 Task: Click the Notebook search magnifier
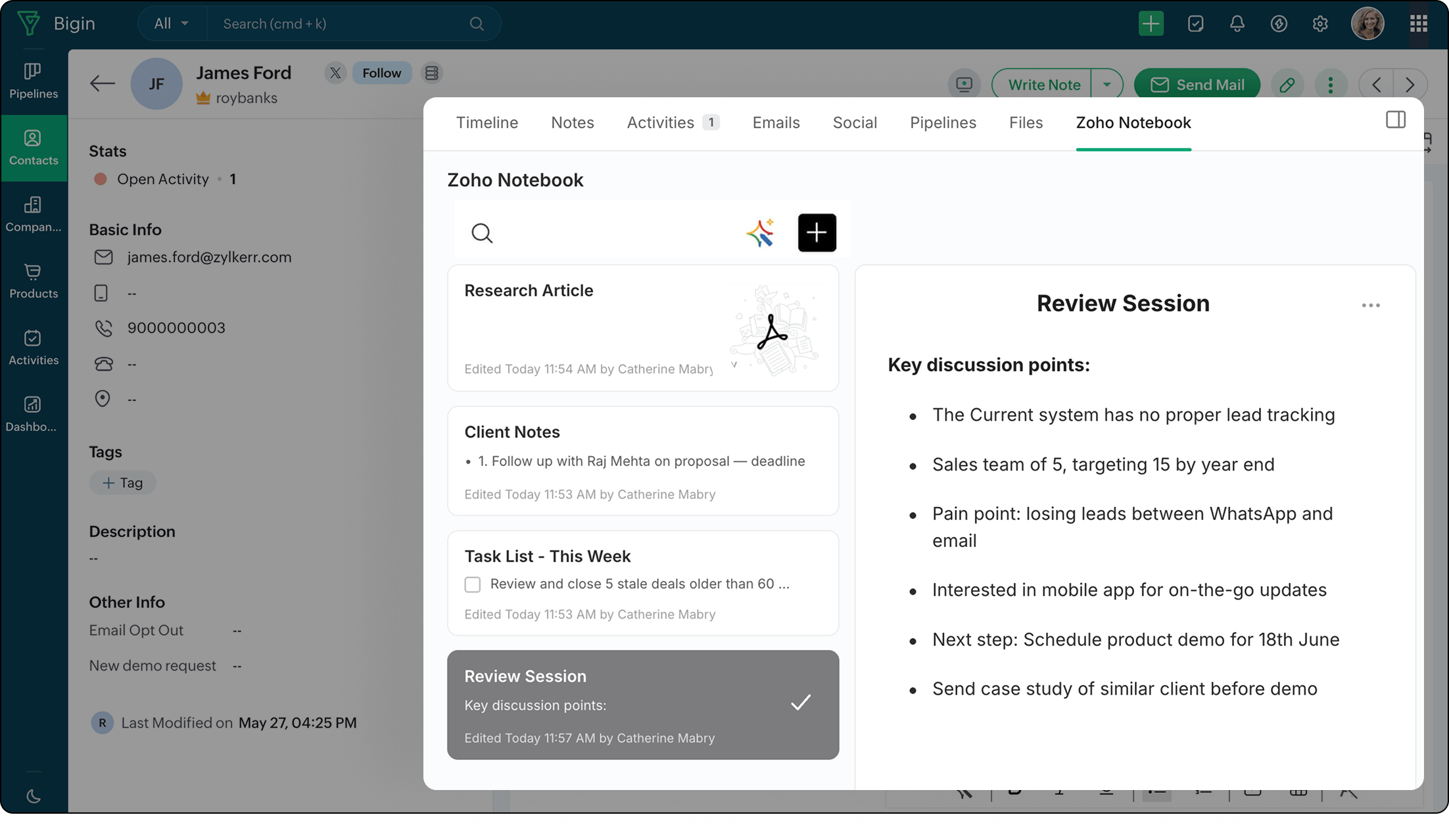pyautogui.click(x=482, y=233)
